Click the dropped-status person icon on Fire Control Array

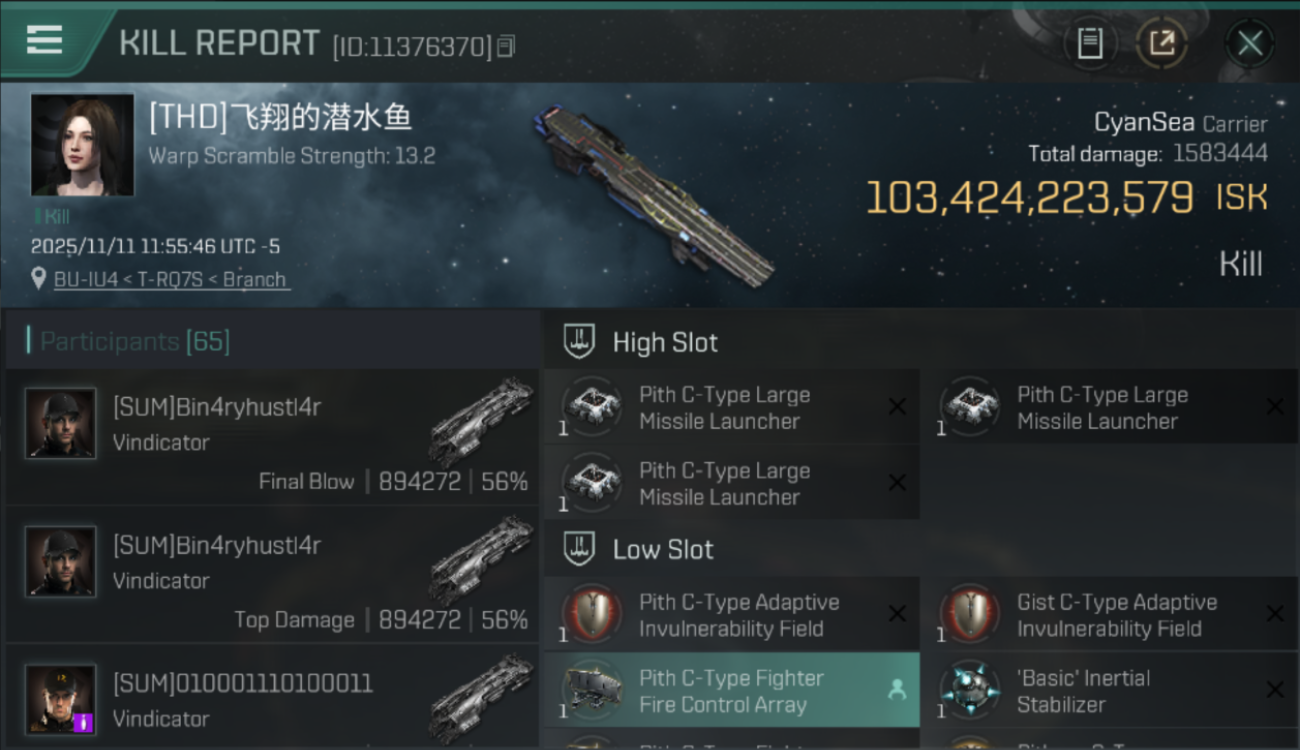pyautogui.click(x=897, y=689)
